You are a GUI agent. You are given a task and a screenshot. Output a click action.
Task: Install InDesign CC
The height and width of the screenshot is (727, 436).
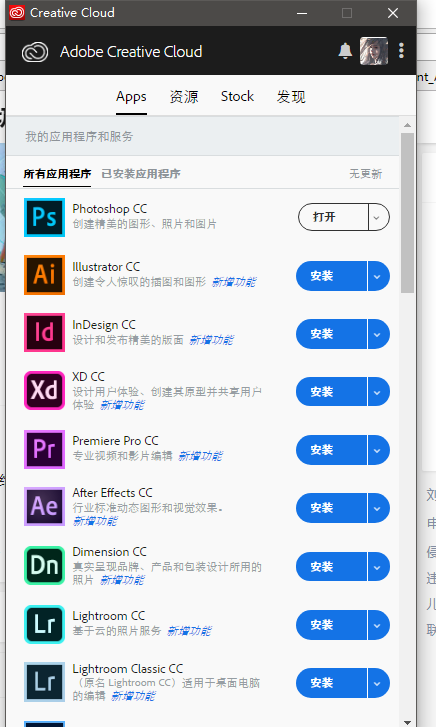[x=331, y=334]
